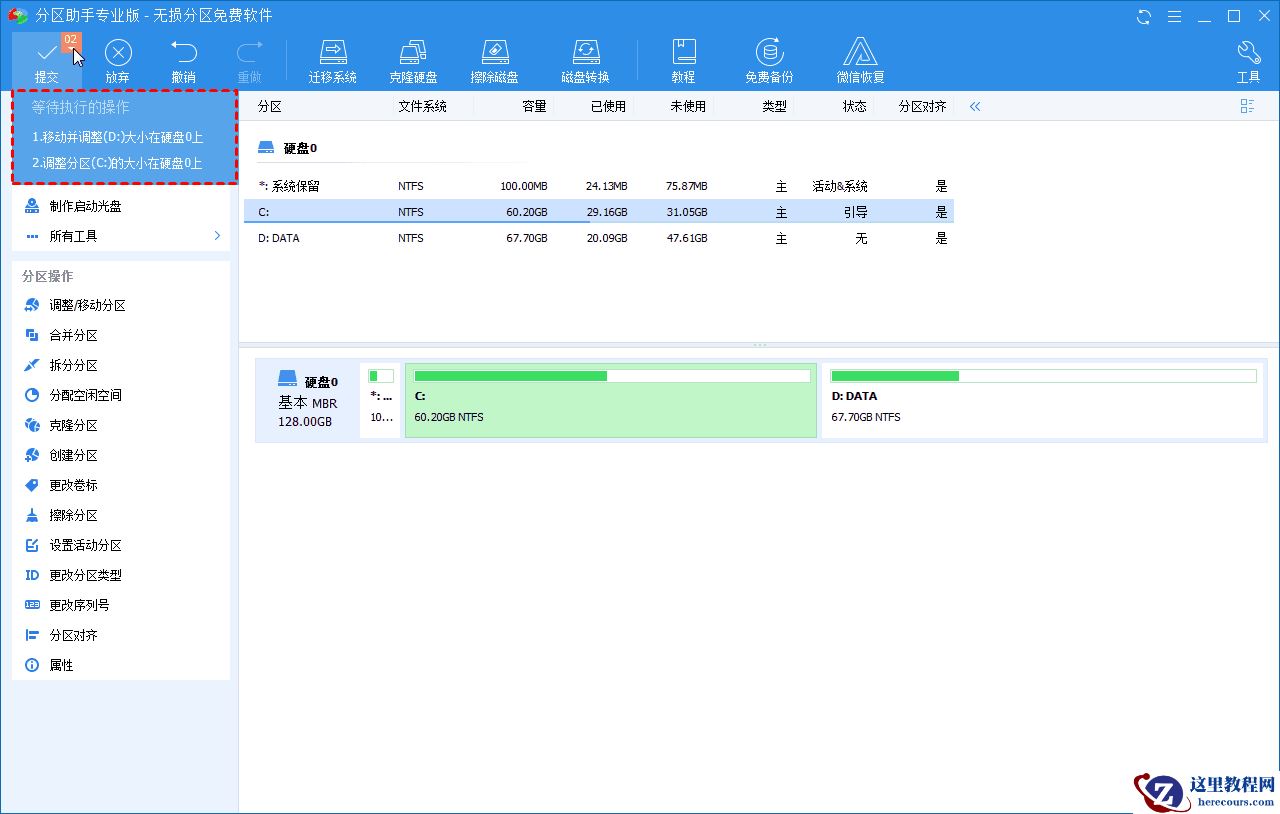Open the 迁移系统 migrate OS tool
The width and height of the screenshot is (1280, 814).
pyautogui.click(x=332, y=54)
